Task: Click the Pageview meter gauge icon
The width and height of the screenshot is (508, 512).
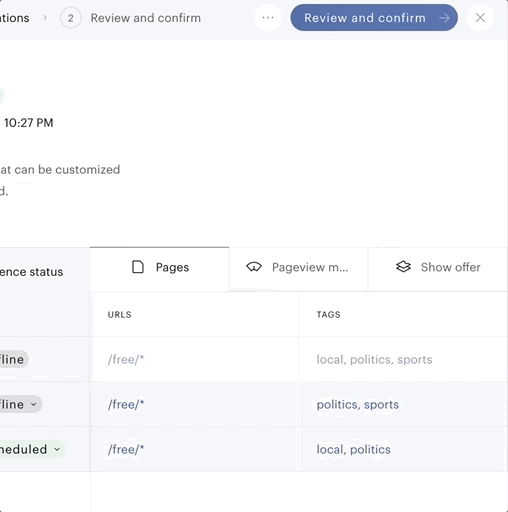Action: pos(254,267)
